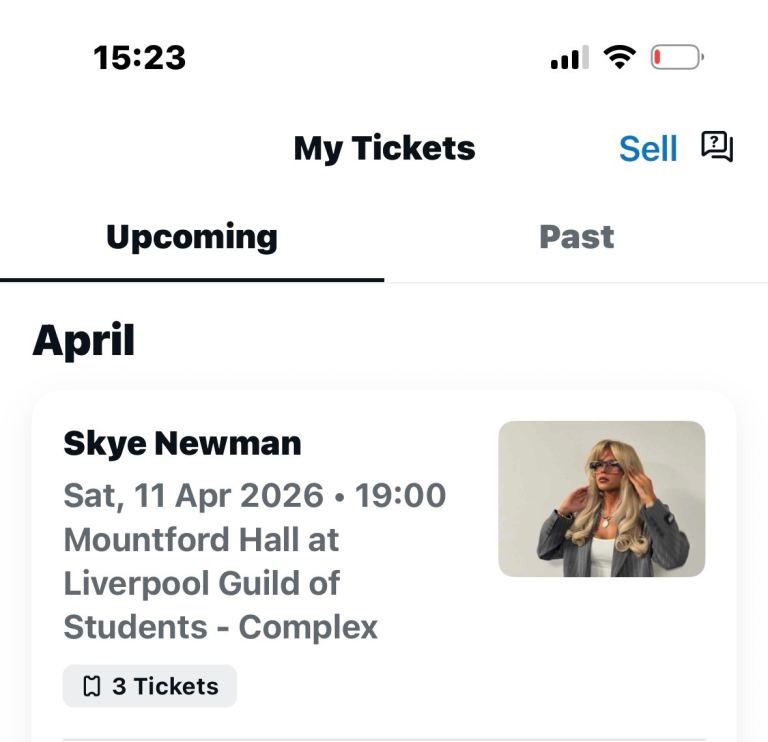
Task: Click the Students - Complex text line
Action: [220, 627]
